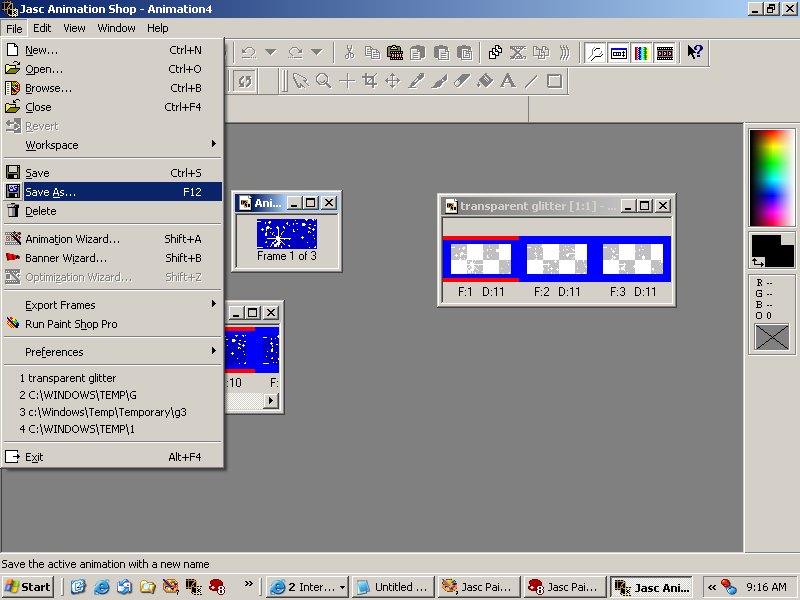Select the Zoom magnifier tool
The height and width of the screenshot is (600, 800).
click(x=323, y=81)
